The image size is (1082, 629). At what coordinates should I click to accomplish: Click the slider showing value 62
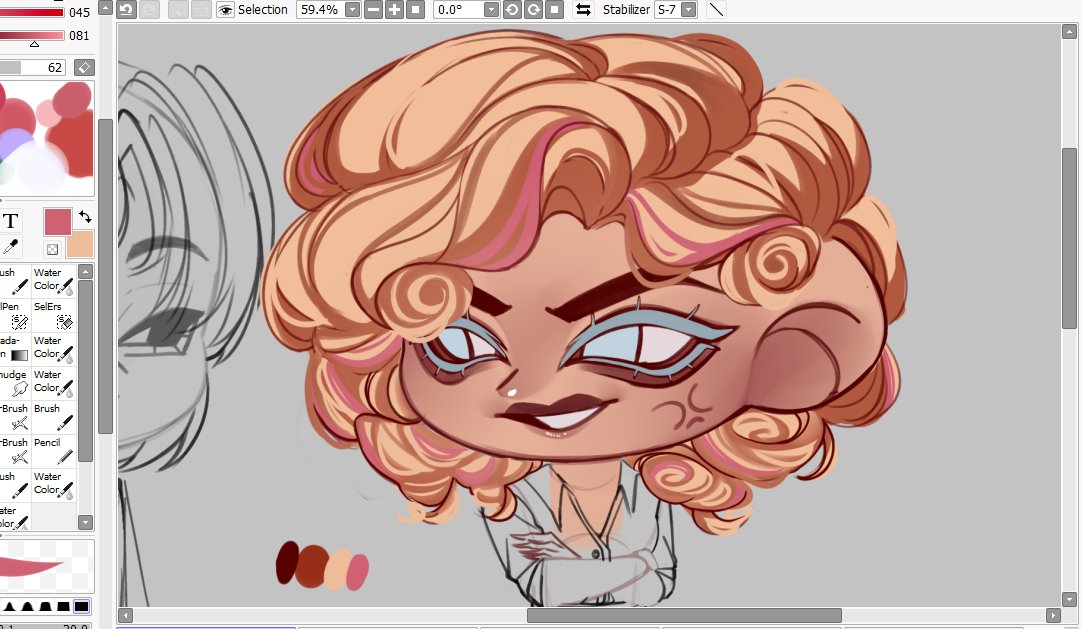click(x=33, y=67)
